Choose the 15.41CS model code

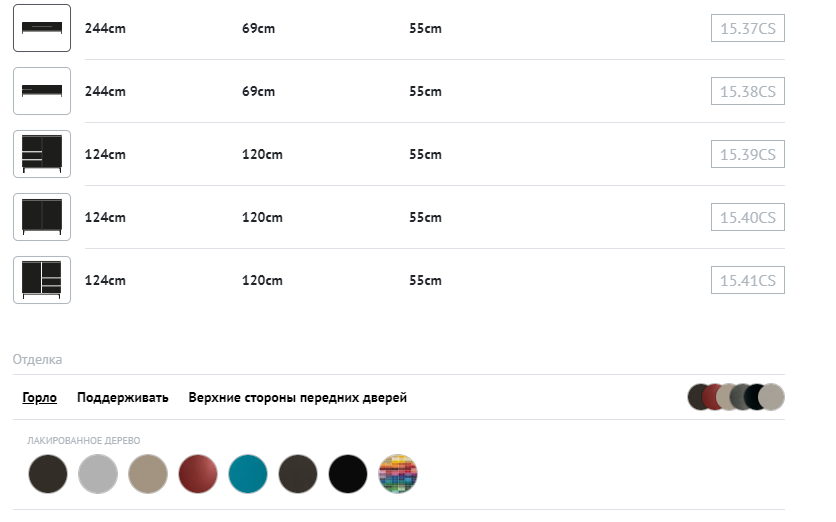tap(747, 280)
